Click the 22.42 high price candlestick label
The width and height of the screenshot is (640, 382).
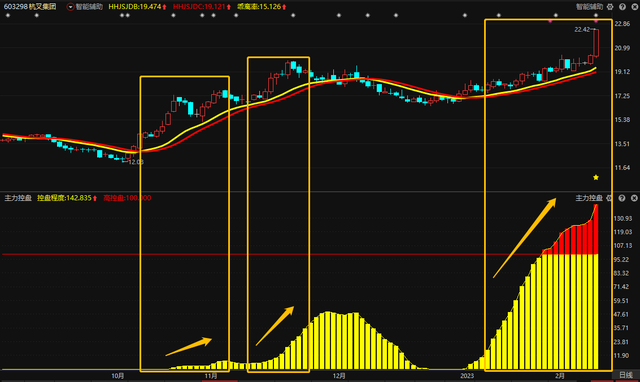pyautogui.click(x=582, y=29)
